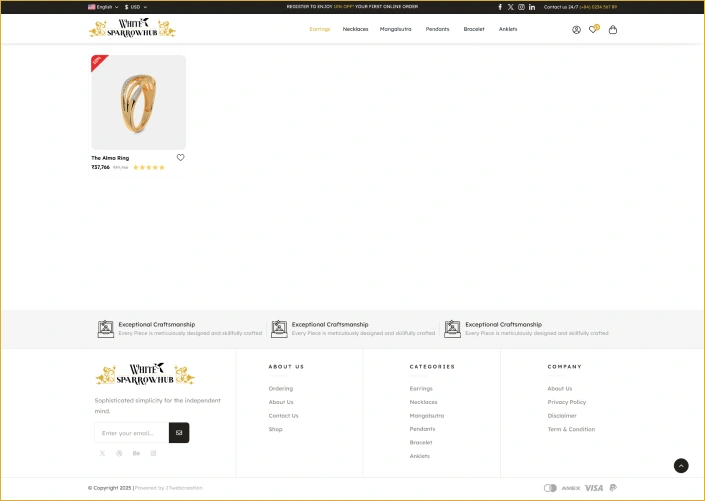
Task: Click the five-star rating of Alma Ring
Action: [149, 168]
